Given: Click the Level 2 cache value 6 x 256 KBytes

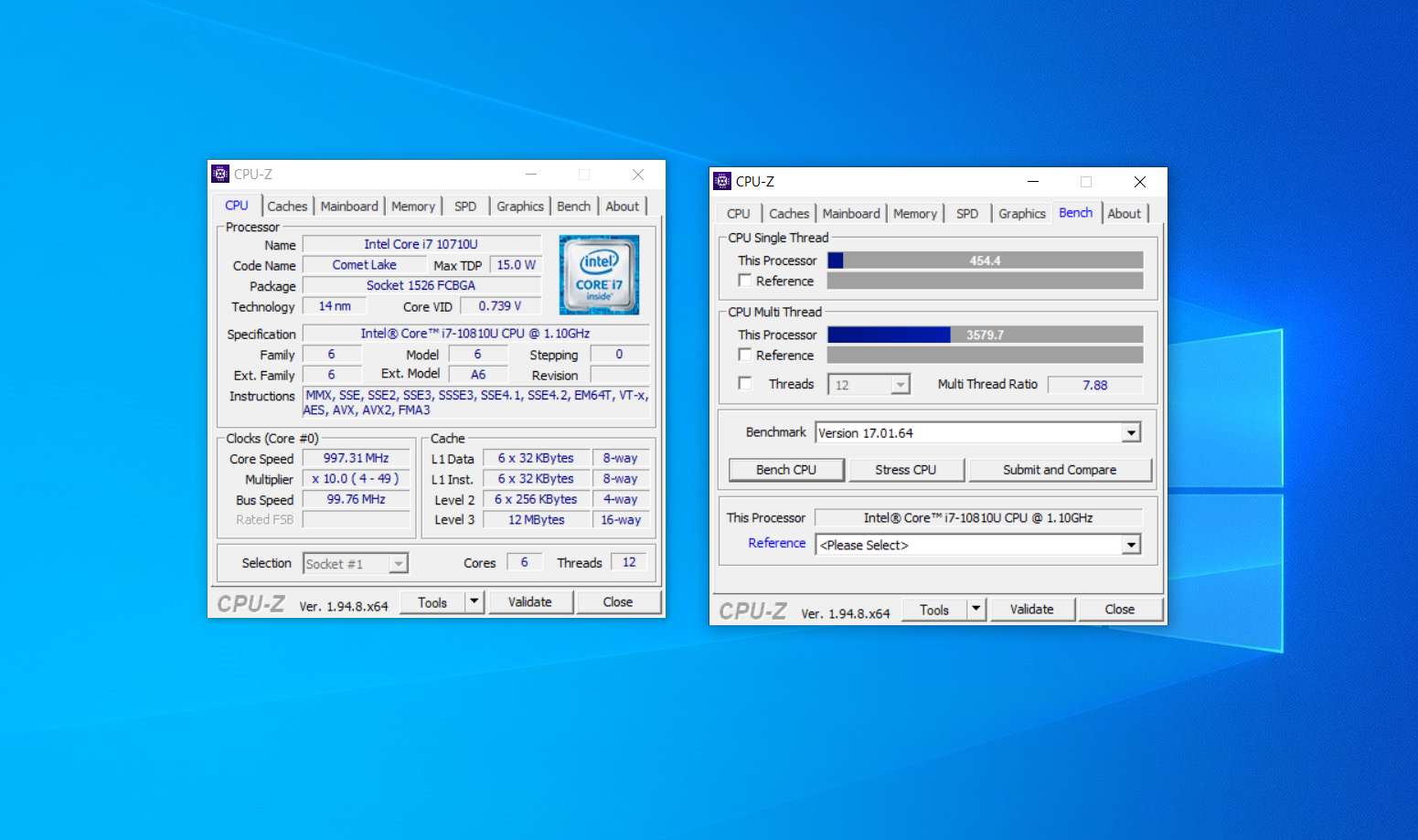Looking at the screenshot, I should pyautogui.click(x=537, y=499).
